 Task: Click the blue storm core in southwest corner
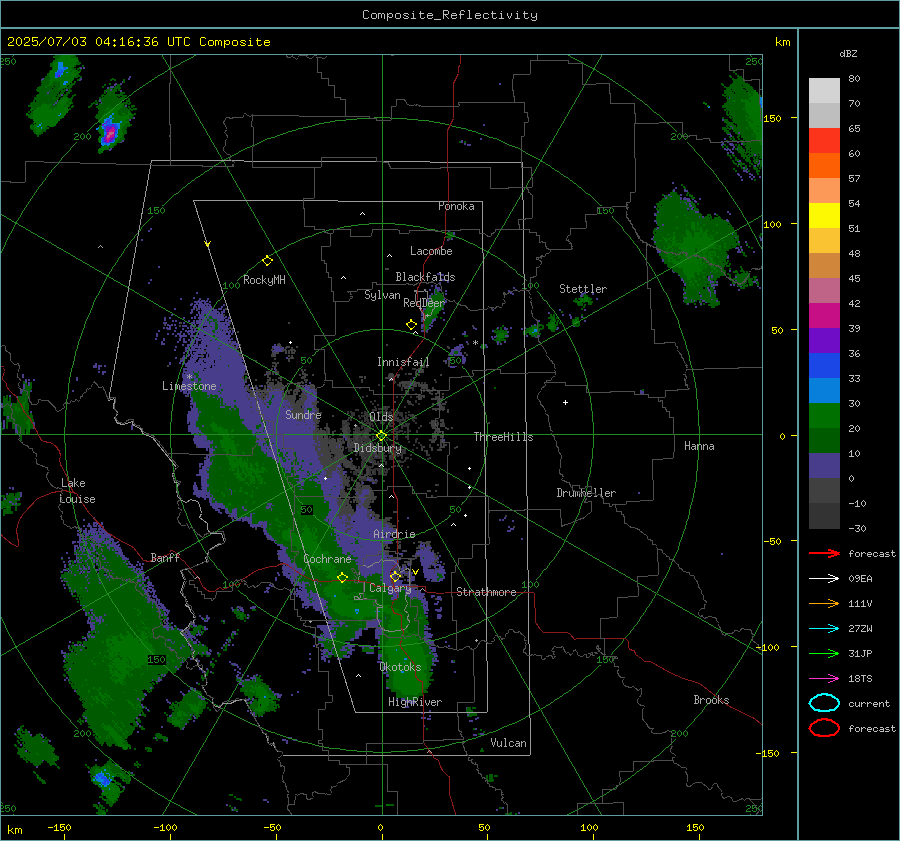[x=102, y=779]
